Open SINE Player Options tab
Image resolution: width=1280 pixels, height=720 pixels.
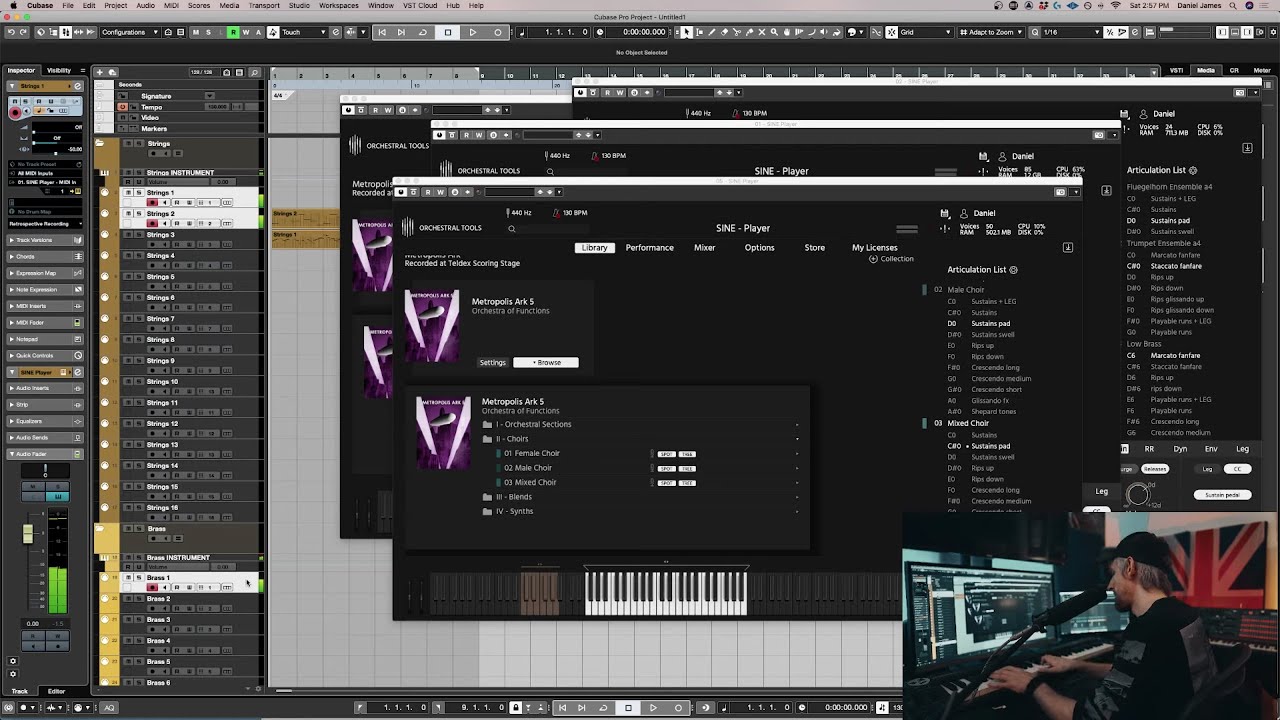click(x=759, y=247)
